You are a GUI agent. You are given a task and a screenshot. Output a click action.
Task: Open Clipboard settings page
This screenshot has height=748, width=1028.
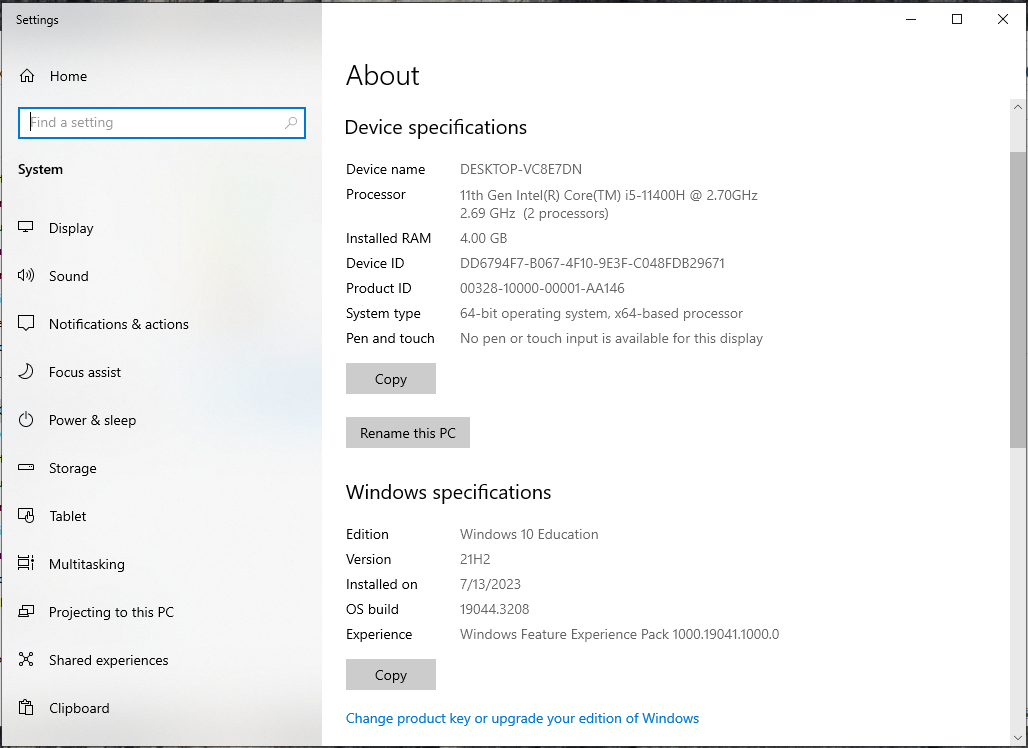[x=161, y=708]
